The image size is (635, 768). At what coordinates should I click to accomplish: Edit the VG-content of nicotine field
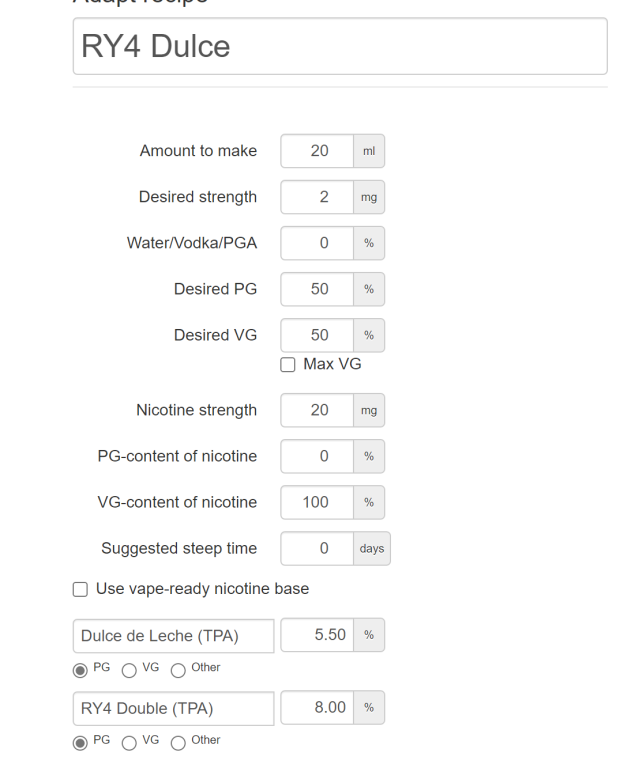click(x=317, y=502)
